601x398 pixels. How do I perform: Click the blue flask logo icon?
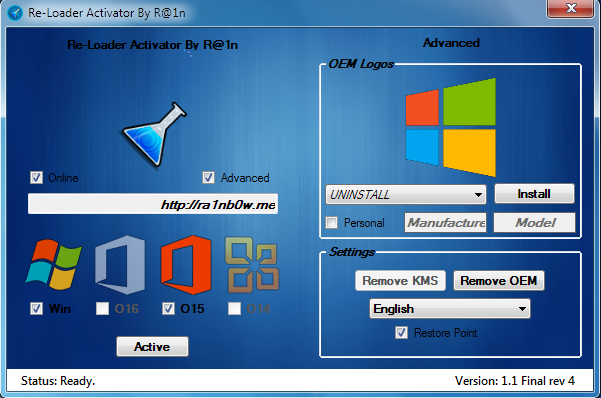click(154, 135)
